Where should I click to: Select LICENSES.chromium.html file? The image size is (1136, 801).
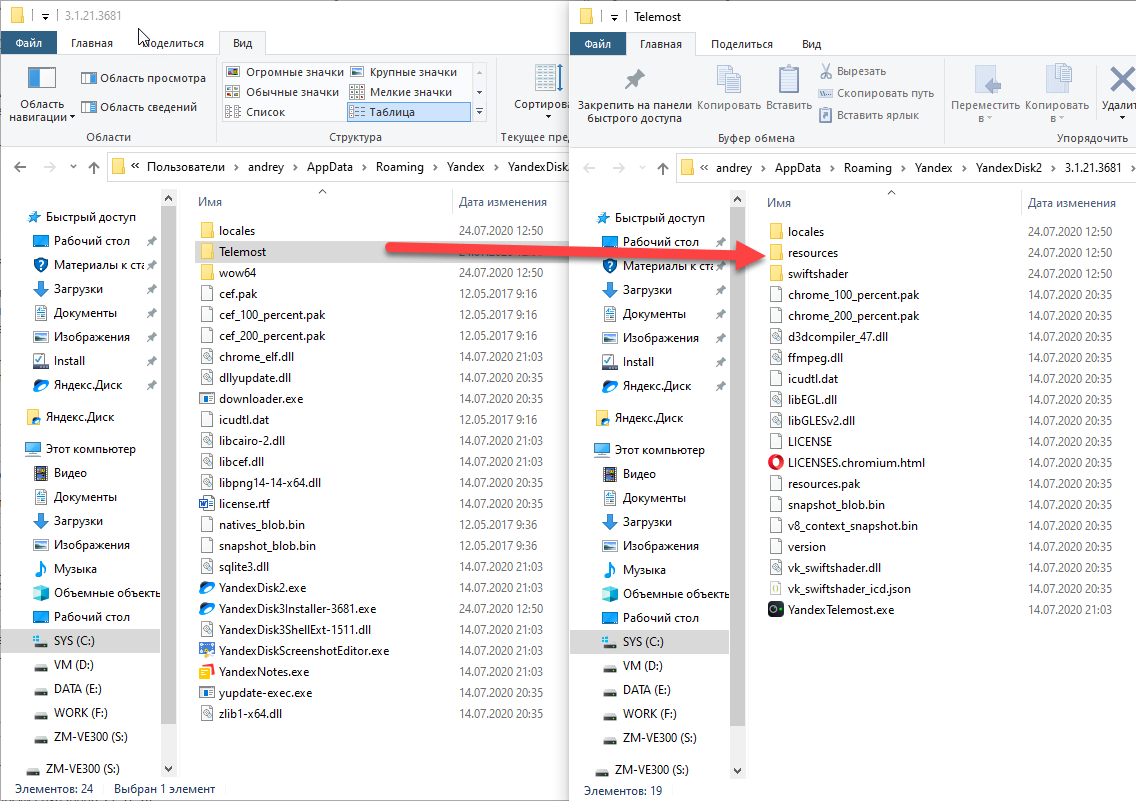pos(856,463)
